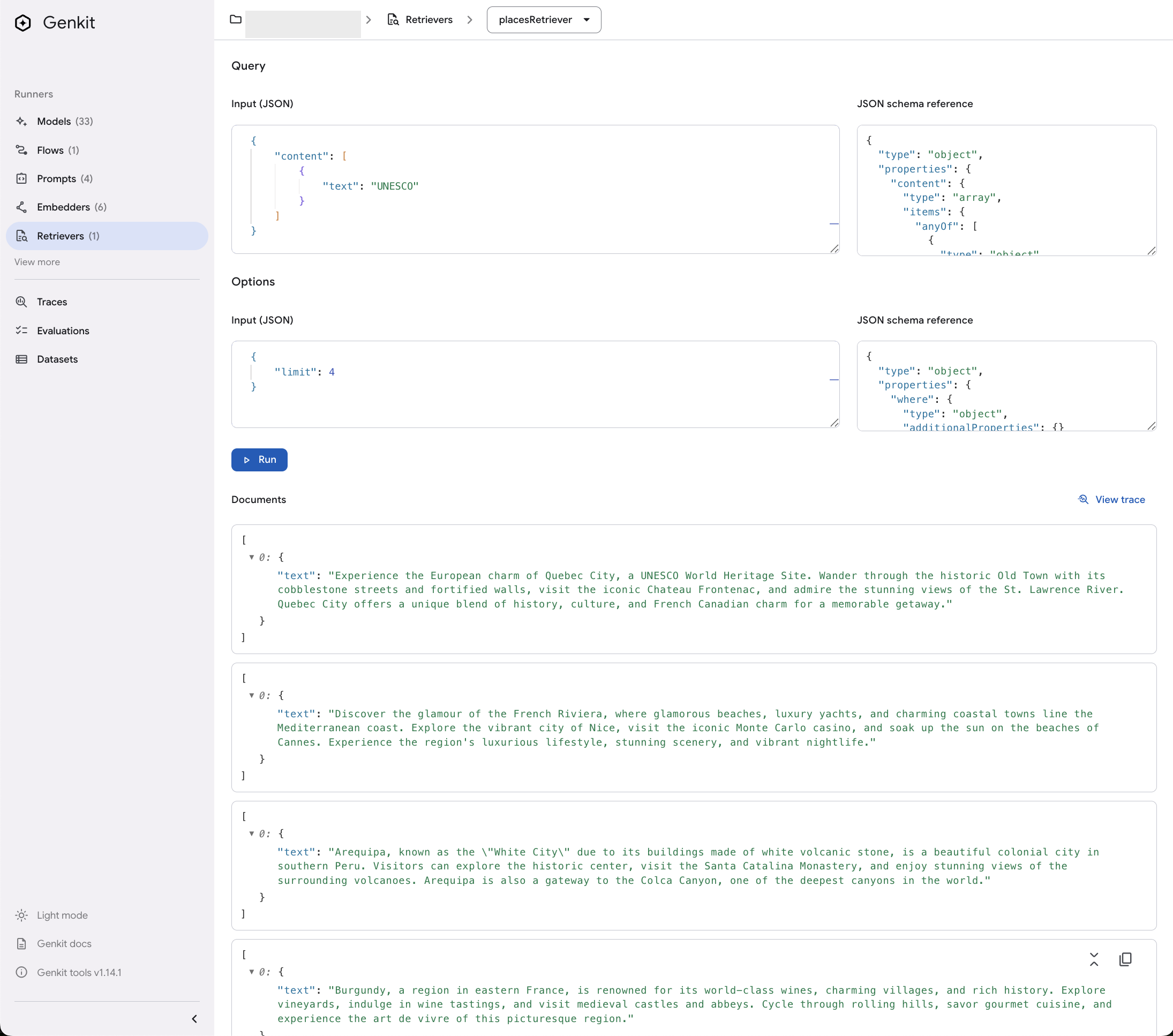Collapse item 0 in the Arequipa document
Screen dimensions: 1173x1036
tap(251, 834)
